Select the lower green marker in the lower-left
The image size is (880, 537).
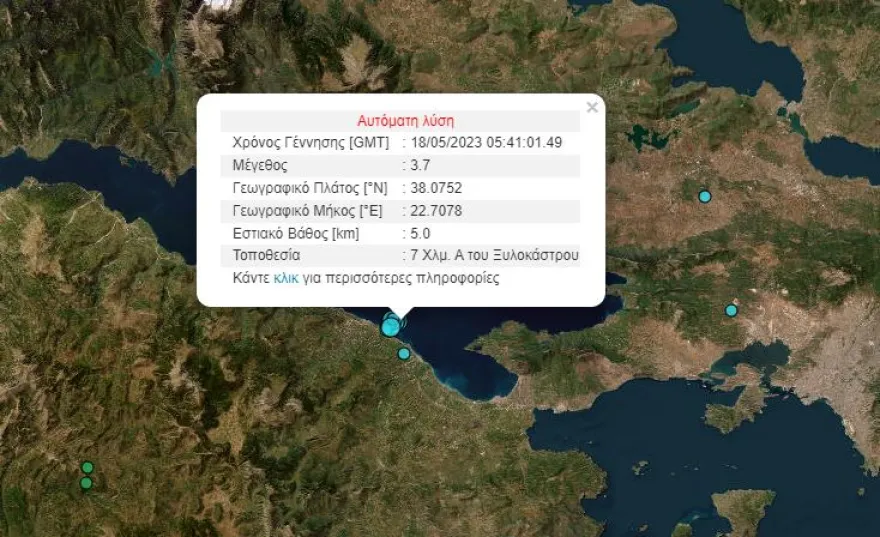(86, 483)
